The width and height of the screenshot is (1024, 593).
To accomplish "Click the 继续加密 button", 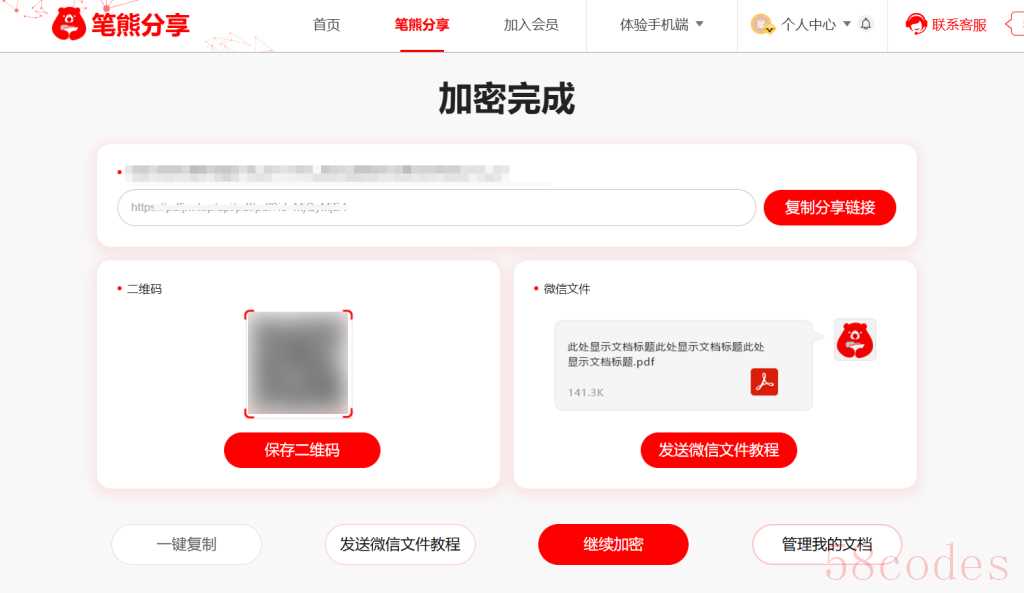I will pos(613,544).
